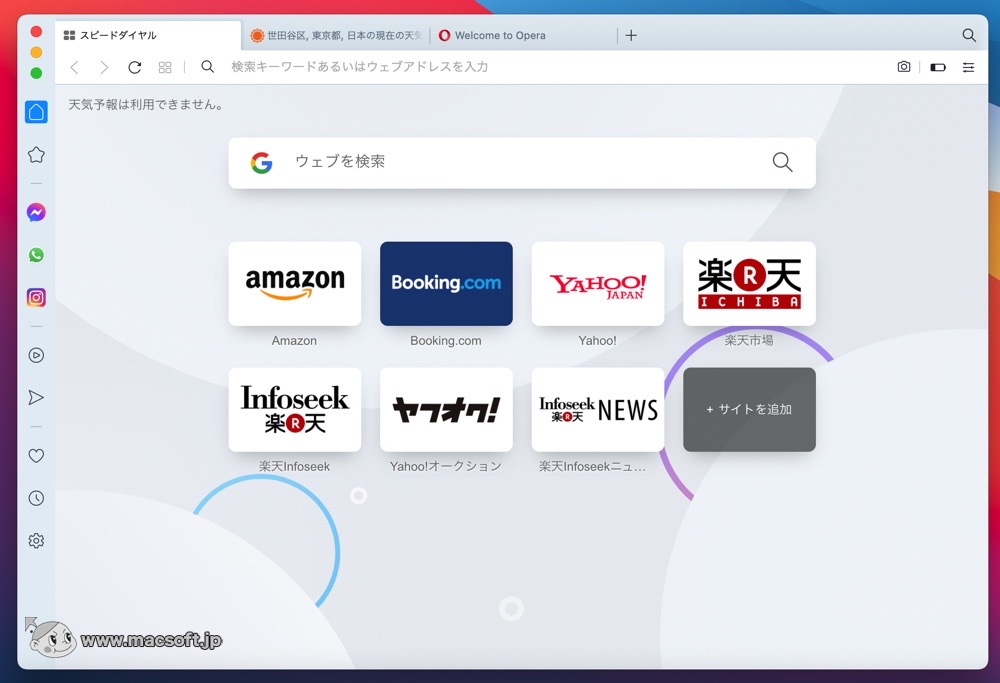Open the heart icon in the sidebar
The image size is (1000, 683).
coord(36,455)
